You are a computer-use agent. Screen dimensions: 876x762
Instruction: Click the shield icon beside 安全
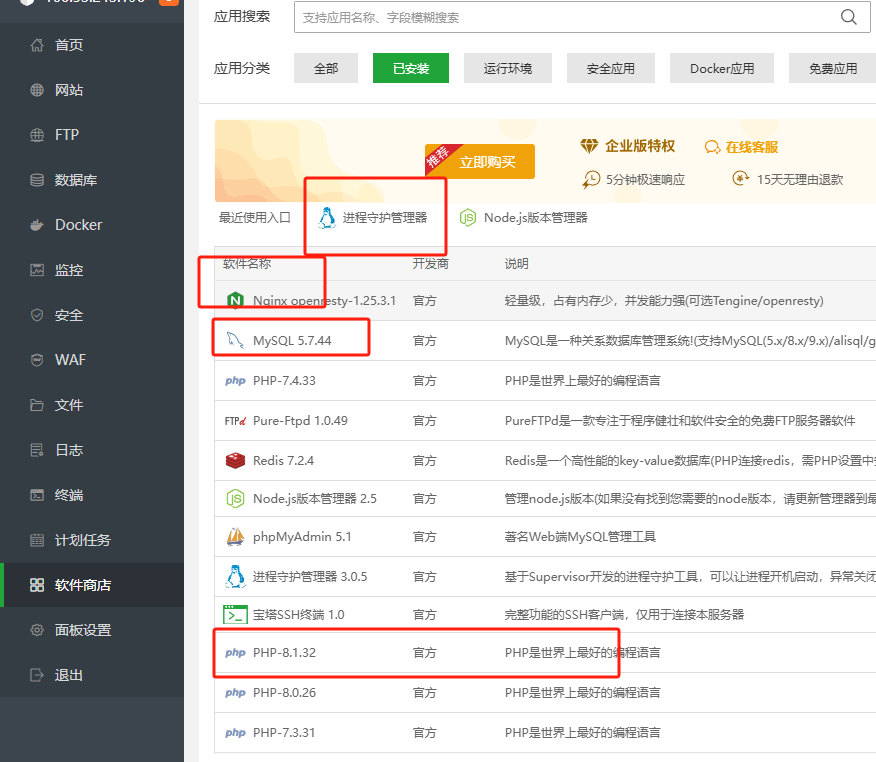[x=37, y=315]
